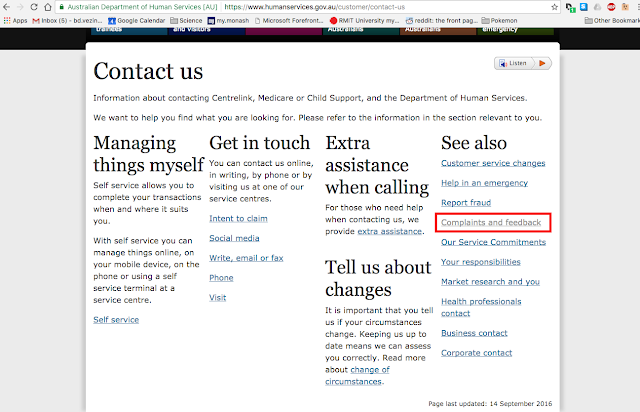Click the browser back arrow
Image resolution: width=640 pixels, height=412 pixels.
click(7, 7)
